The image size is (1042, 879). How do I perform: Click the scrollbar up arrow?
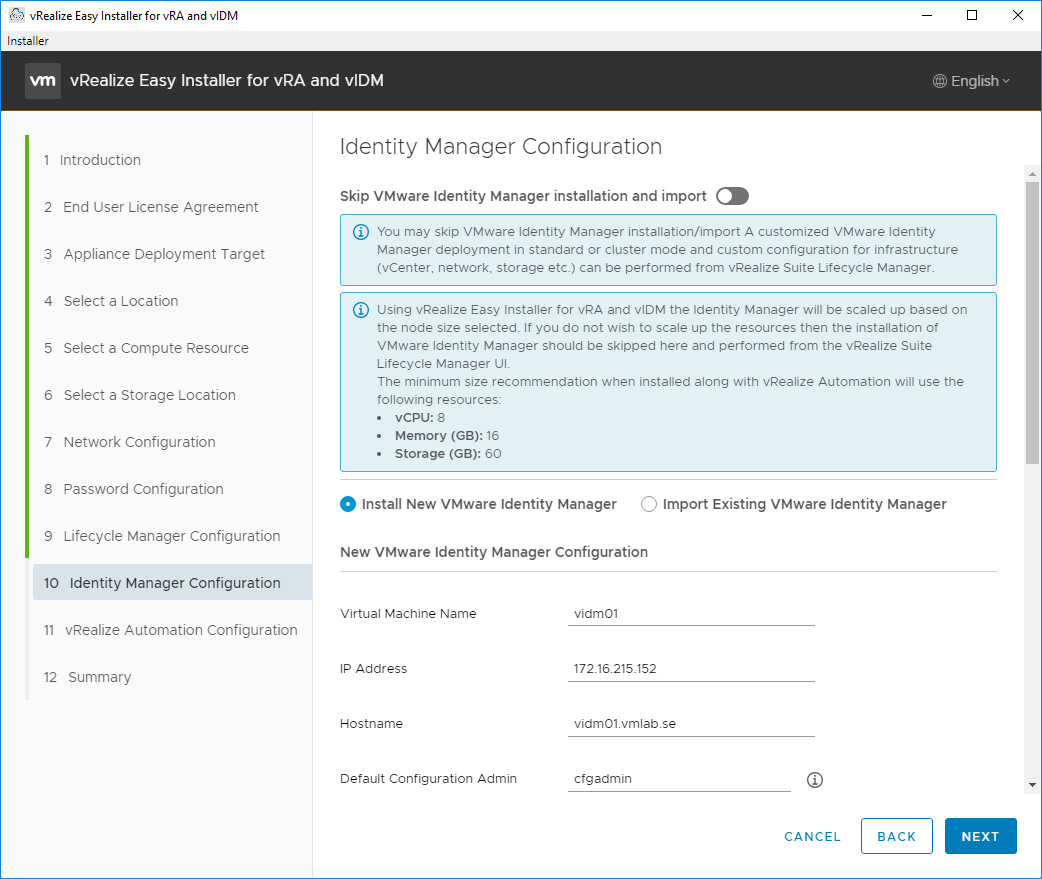click(1032, 174)
